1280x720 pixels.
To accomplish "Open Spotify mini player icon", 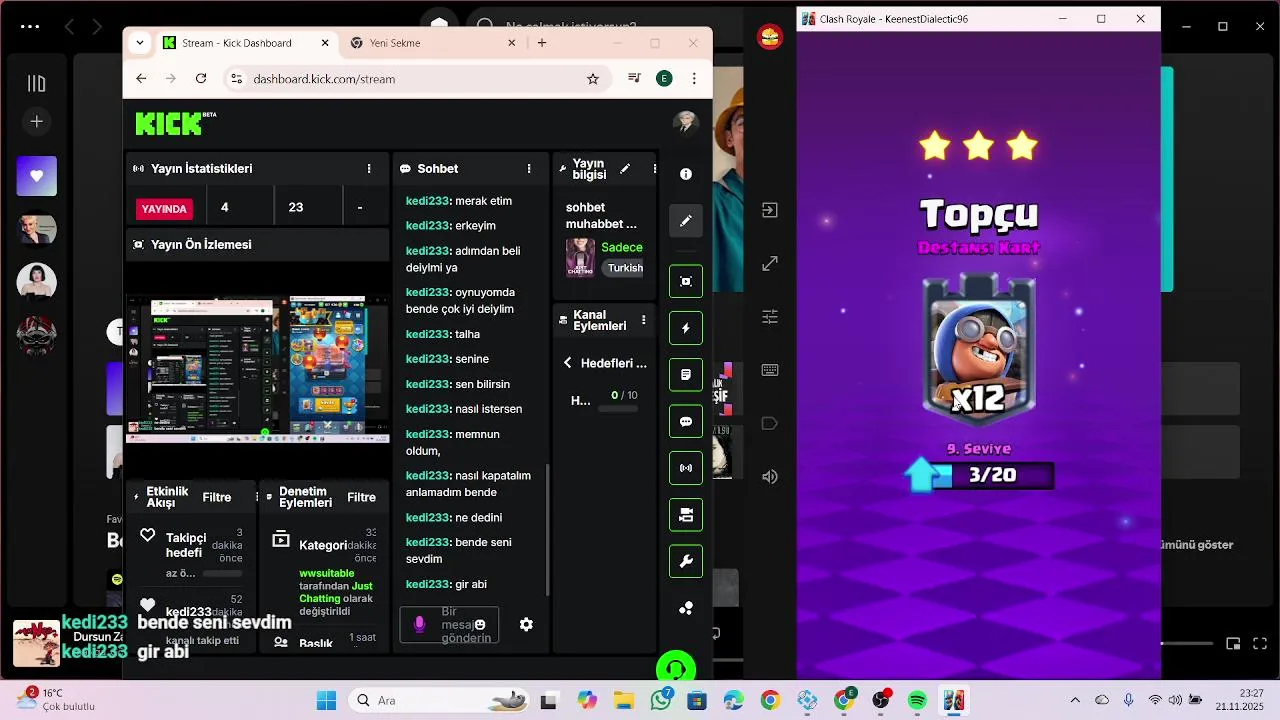I will 1234,644.
